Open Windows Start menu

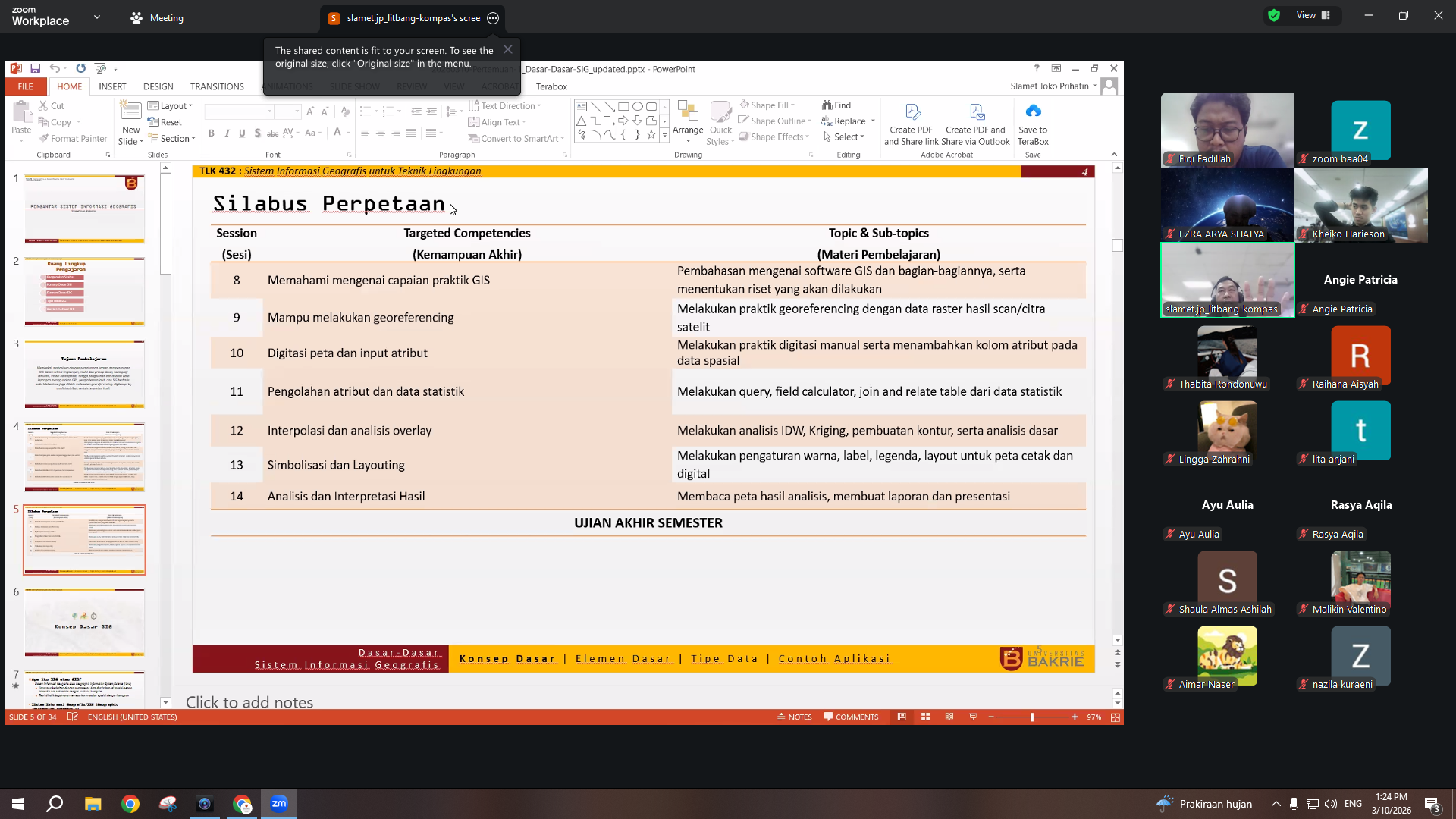click(18, 804)
